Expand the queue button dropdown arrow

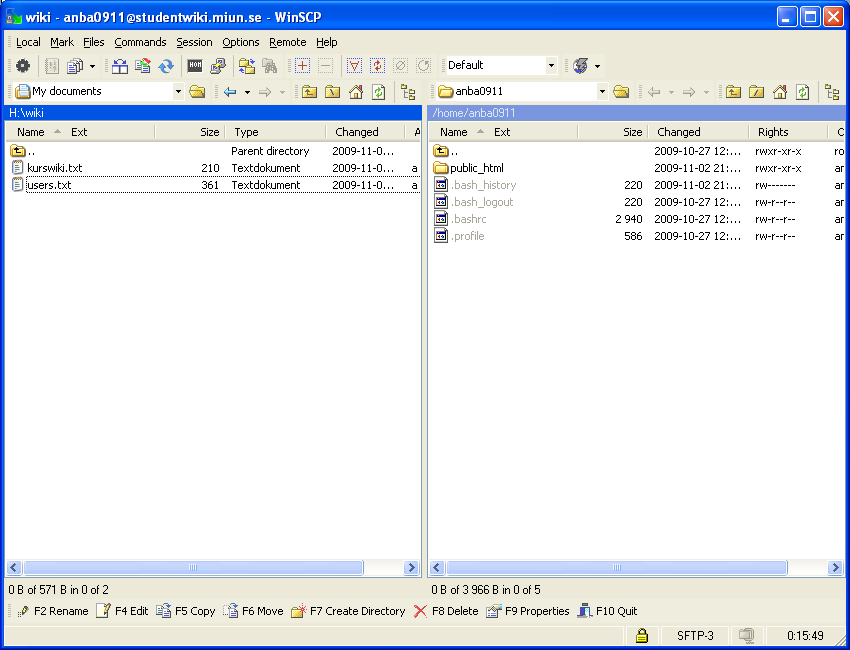92,66
